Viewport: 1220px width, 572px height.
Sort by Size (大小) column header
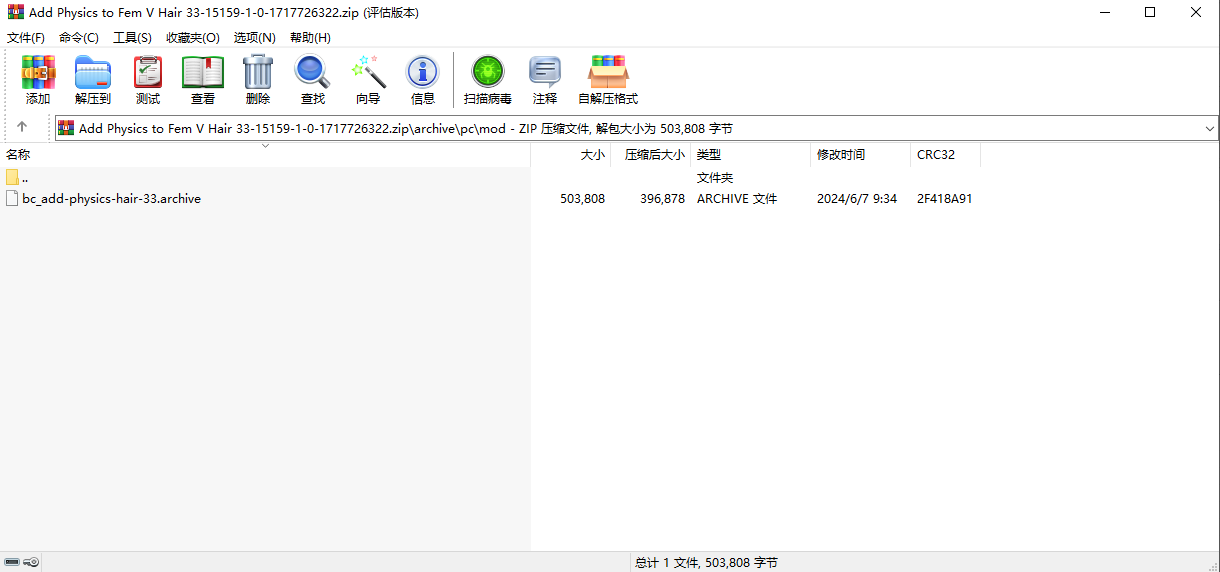coord(592,155)
